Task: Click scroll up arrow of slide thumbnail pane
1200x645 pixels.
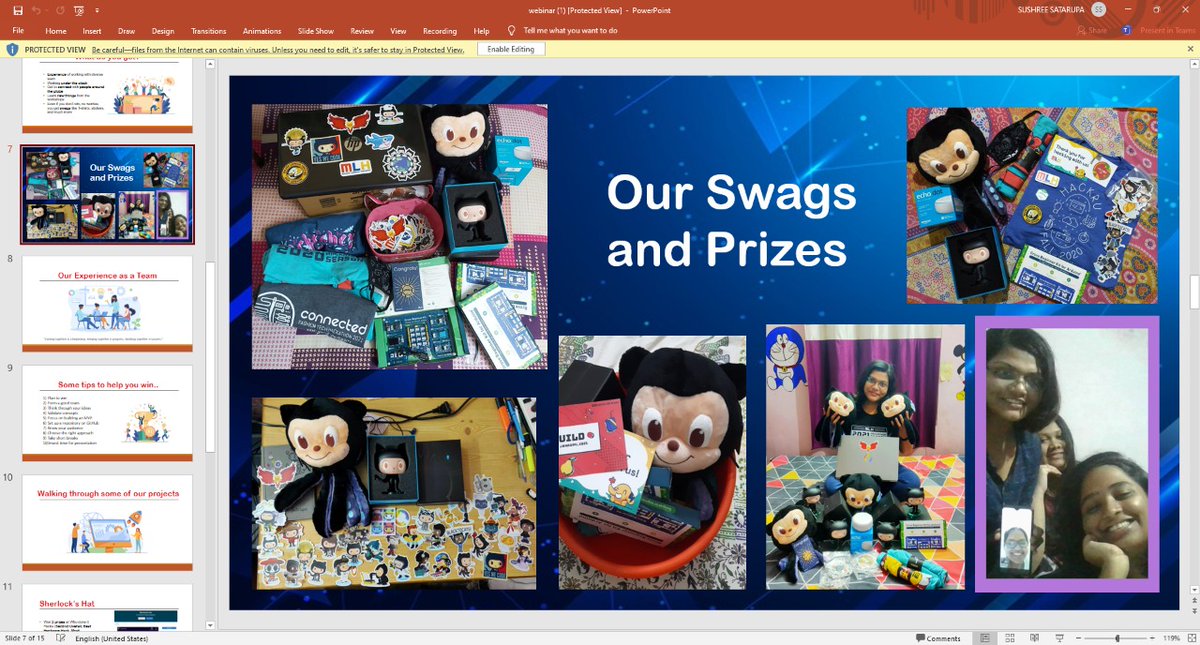Action: 210,66
